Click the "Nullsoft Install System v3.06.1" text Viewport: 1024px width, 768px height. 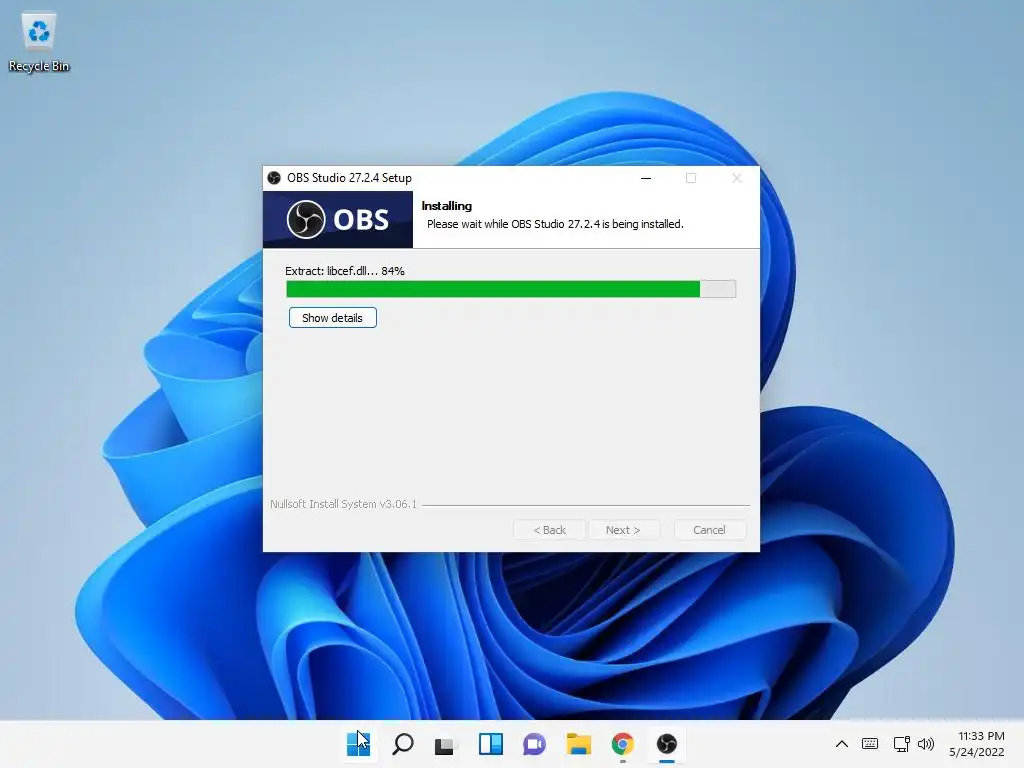tap(343, 504)
